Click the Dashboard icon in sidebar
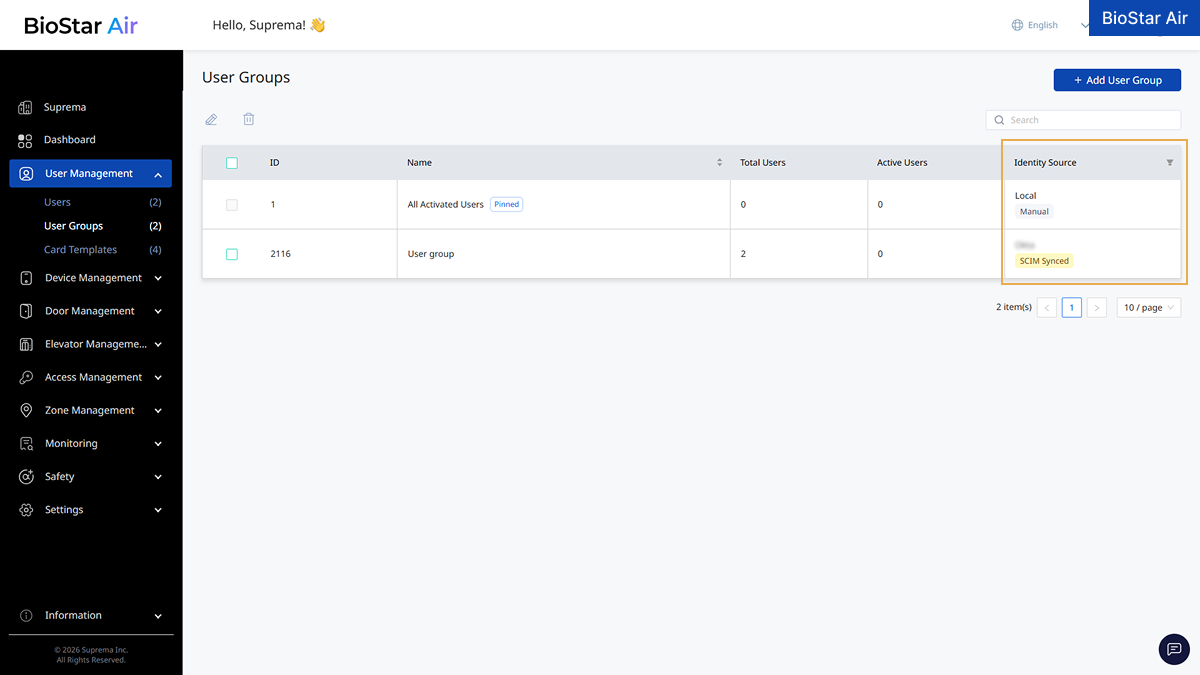 coord(26,140)
